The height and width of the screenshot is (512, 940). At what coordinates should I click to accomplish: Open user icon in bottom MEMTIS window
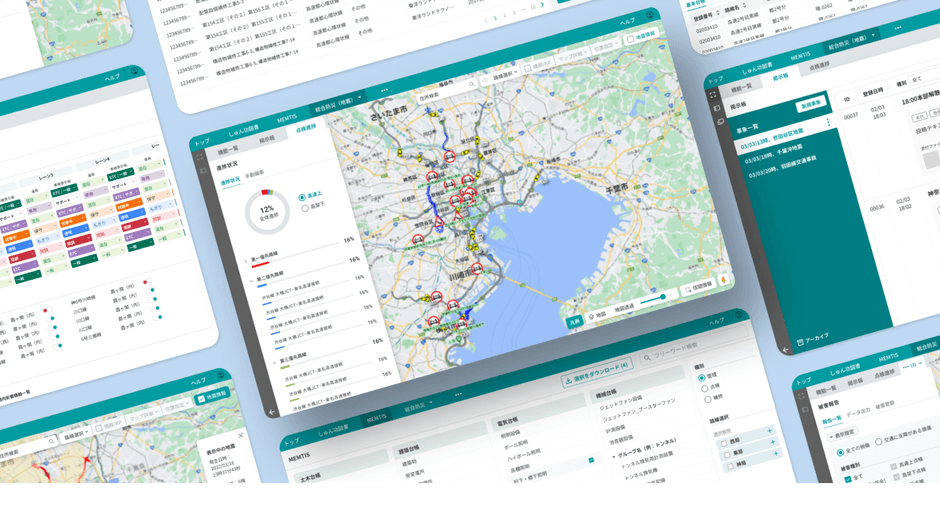tap(739, 314)
